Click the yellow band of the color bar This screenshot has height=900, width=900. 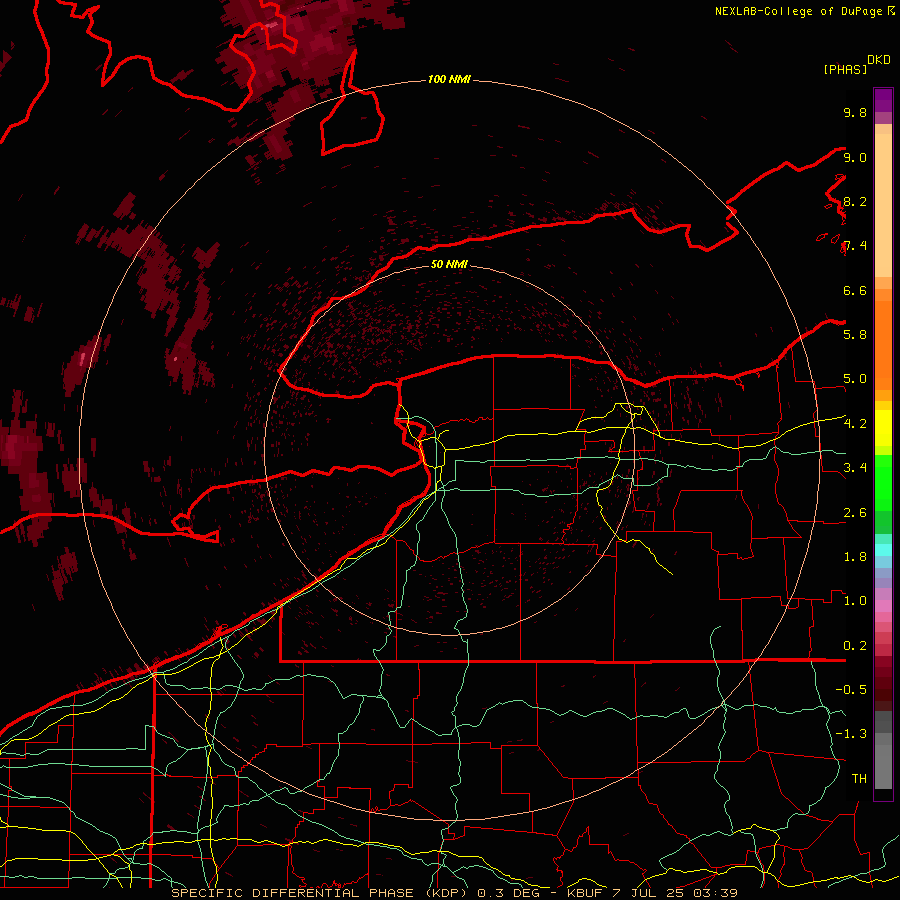coord(883,428)
